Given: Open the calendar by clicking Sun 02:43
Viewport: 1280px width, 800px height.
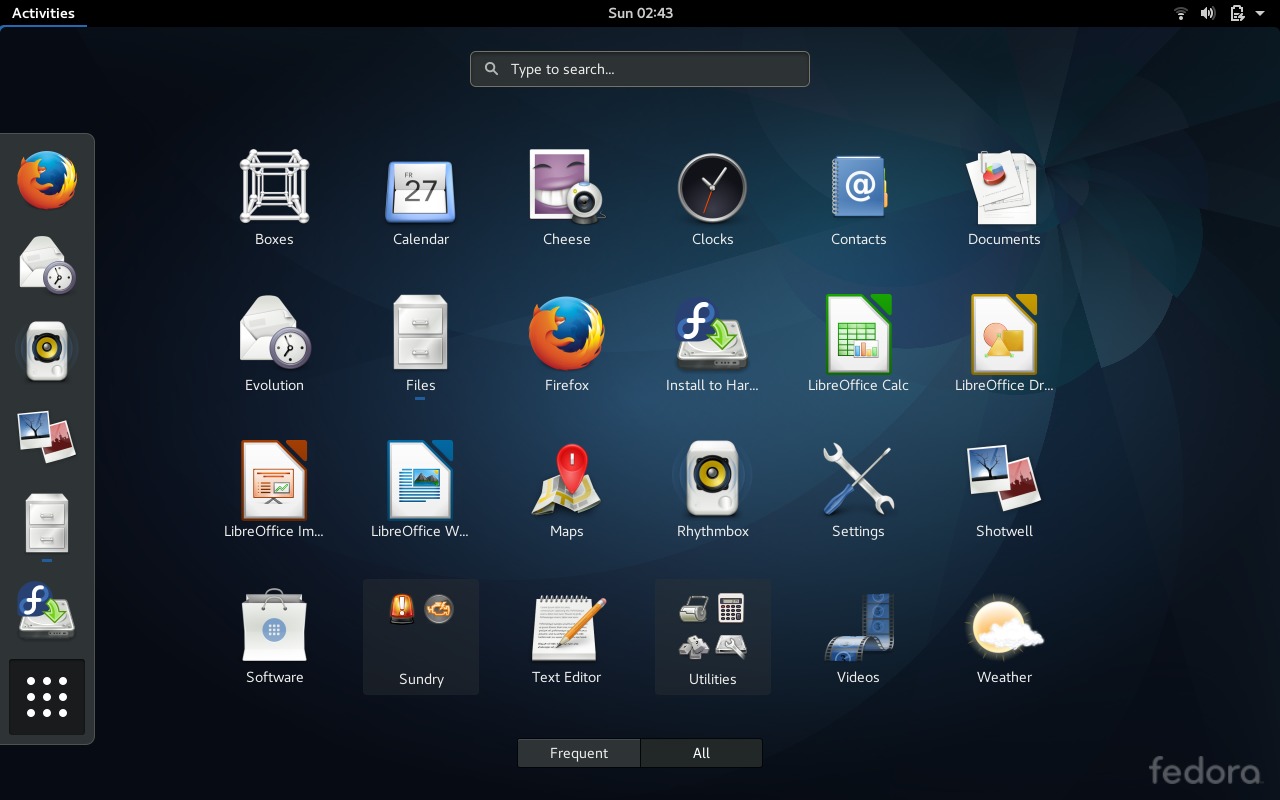Looking at the screenshot, I should 640,13.
